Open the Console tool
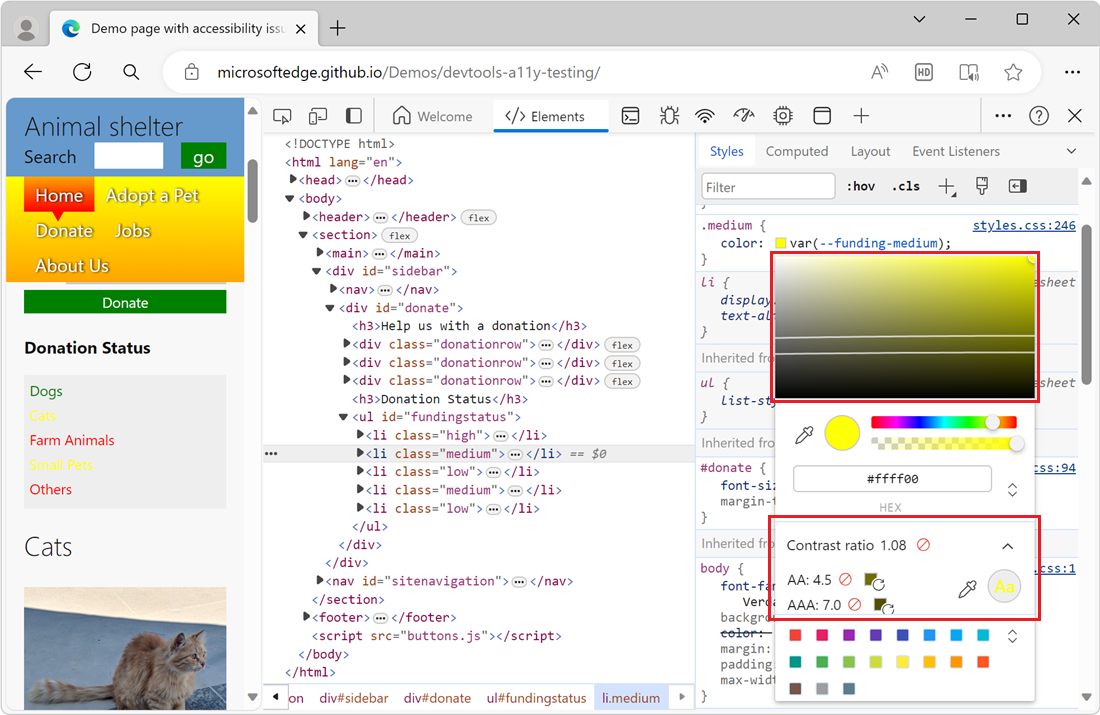 pyautogui.click(x=630, y=115)
